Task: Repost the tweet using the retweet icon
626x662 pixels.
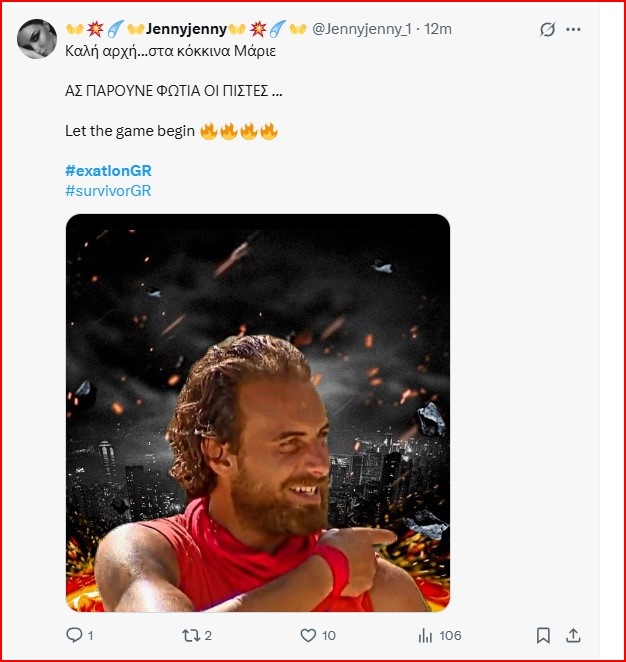Action: pos(186,635)
